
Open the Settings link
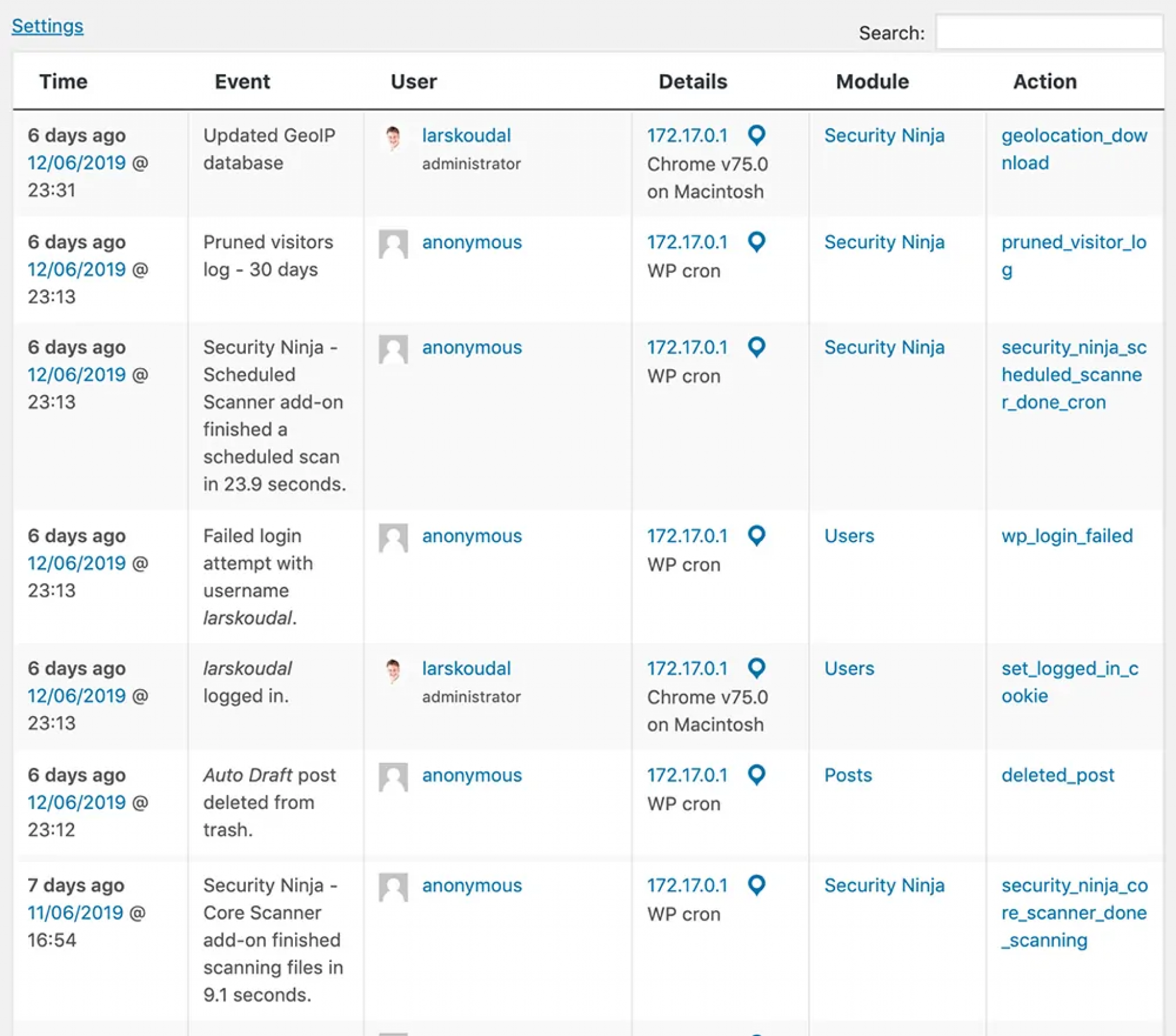(47, 26)
